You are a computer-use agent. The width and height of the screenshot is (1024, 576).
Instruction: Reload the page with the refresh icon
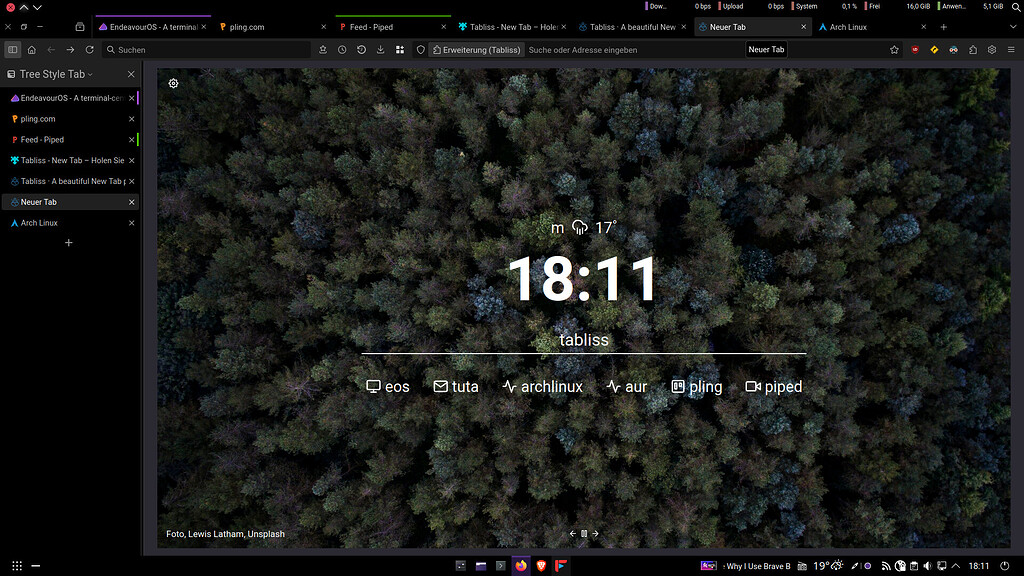[89, 49]
